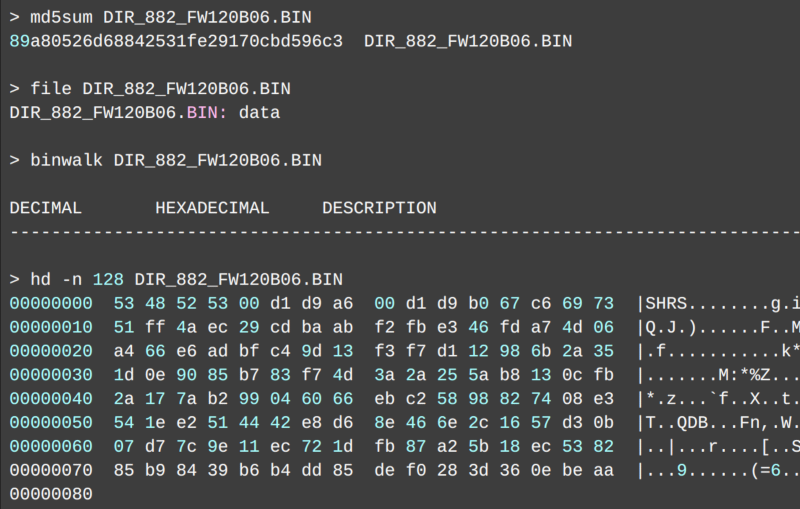800x509 pixels.
Task: Click the dashed separator line under headers
Action: pos(400,233)
